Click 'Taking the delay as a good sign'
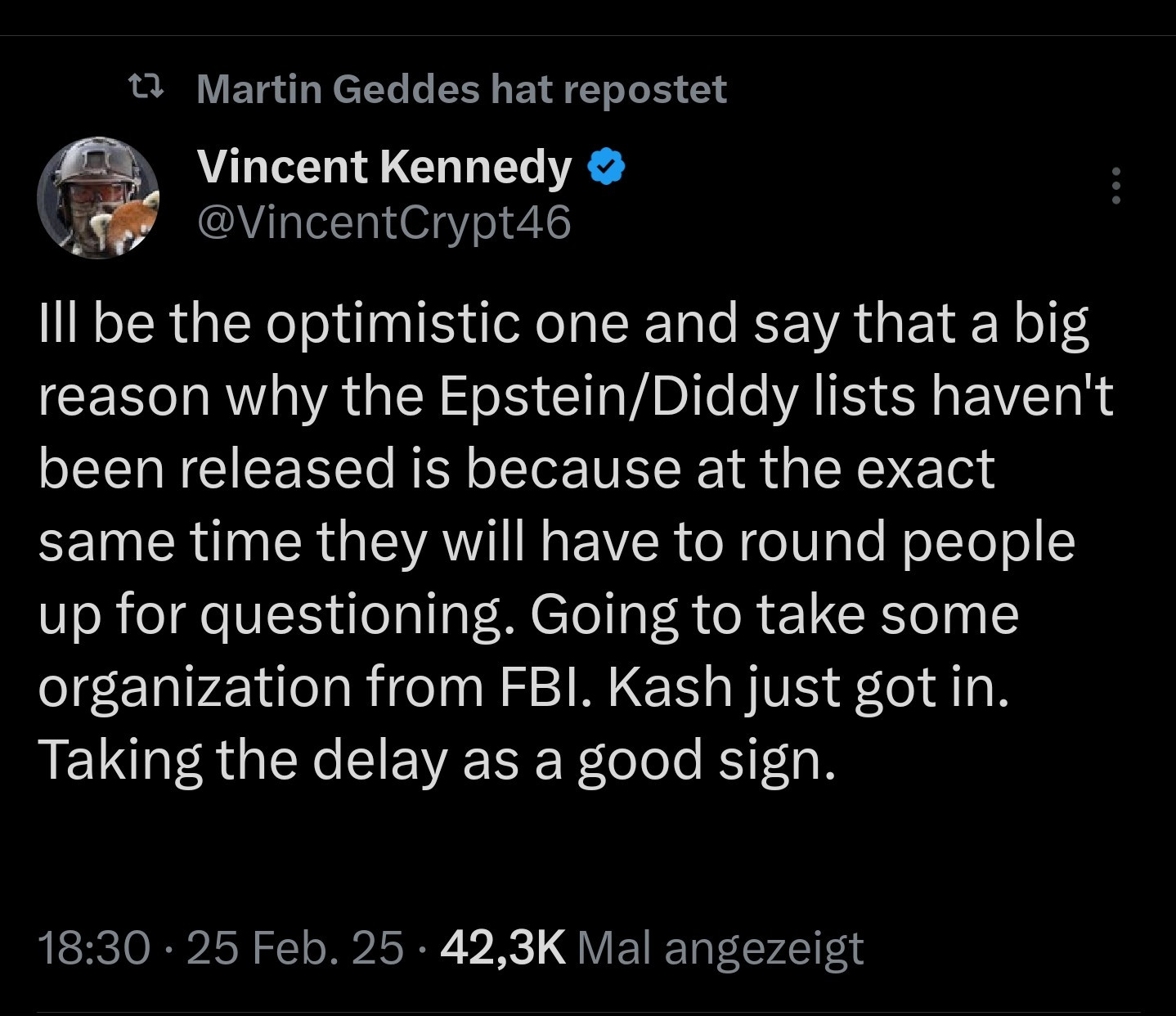 (x=438, y=759)
